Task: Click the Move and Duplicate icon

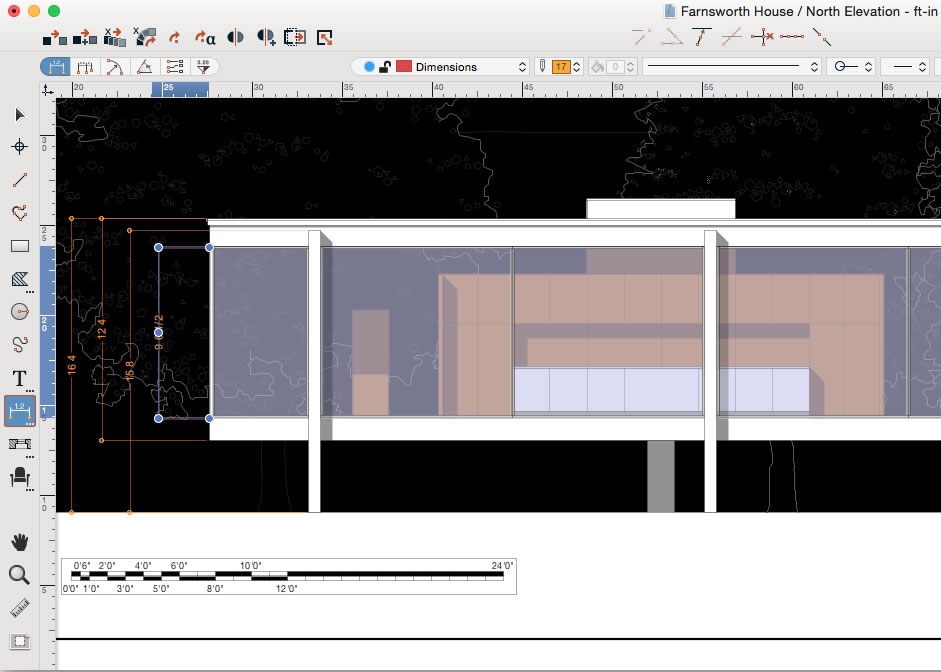Action: (x=85, y=38)
